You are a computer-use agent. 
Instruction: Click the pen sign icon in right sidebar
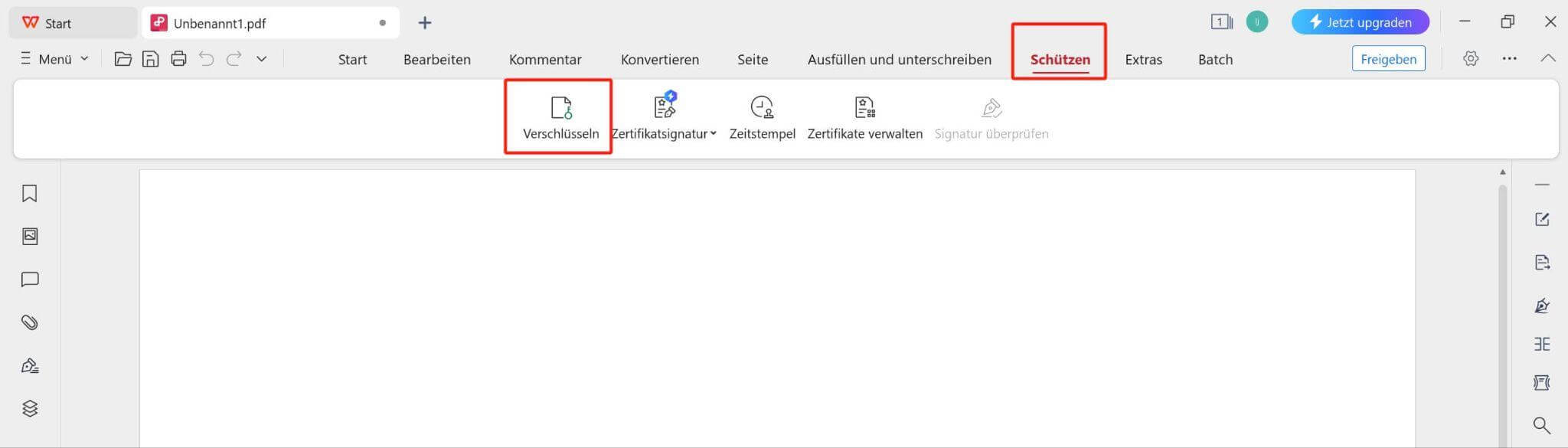(x=1542, y=306)
